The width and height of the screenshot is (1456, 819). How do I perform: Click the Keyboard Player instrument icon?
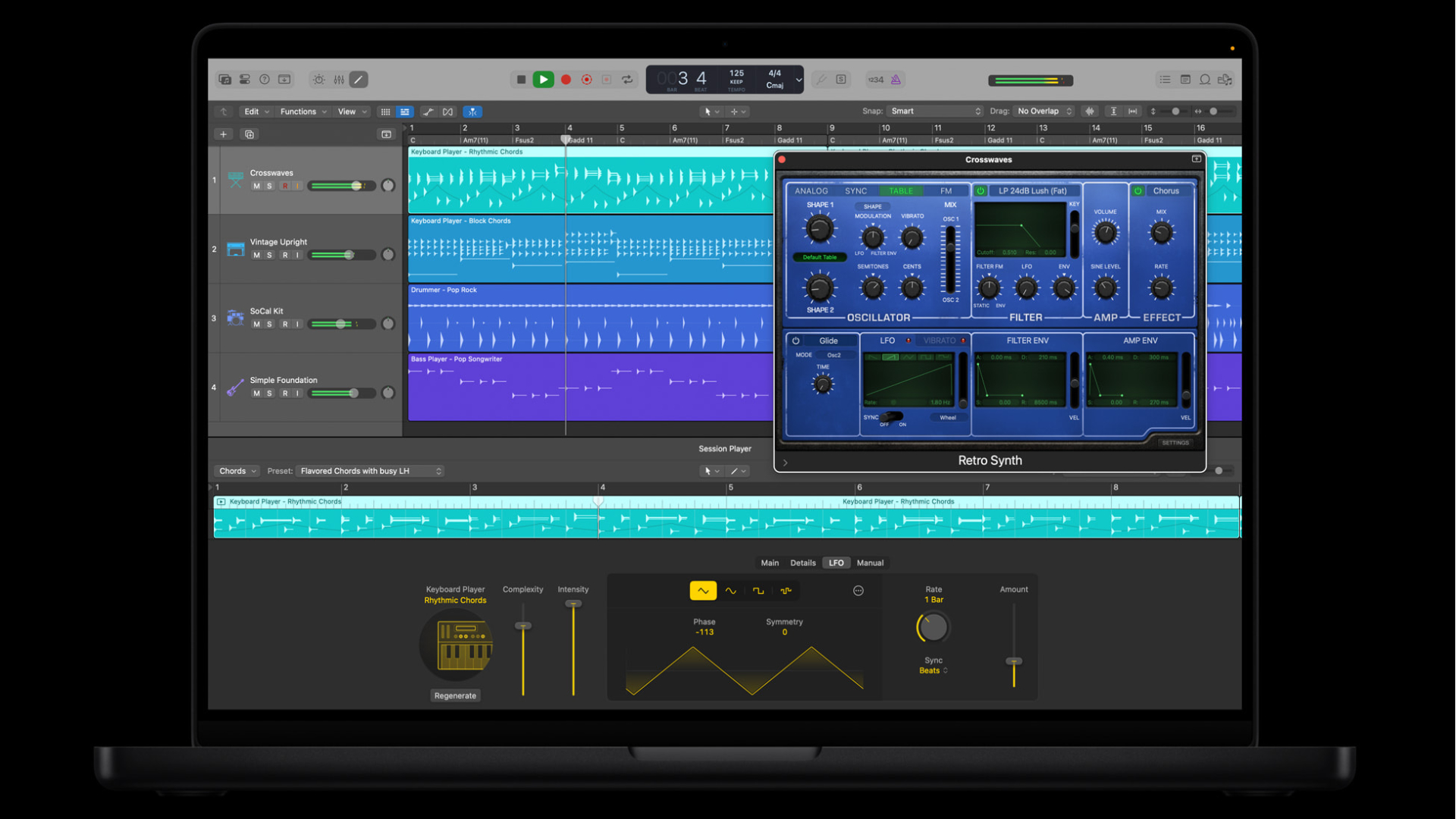coord(457,645)
